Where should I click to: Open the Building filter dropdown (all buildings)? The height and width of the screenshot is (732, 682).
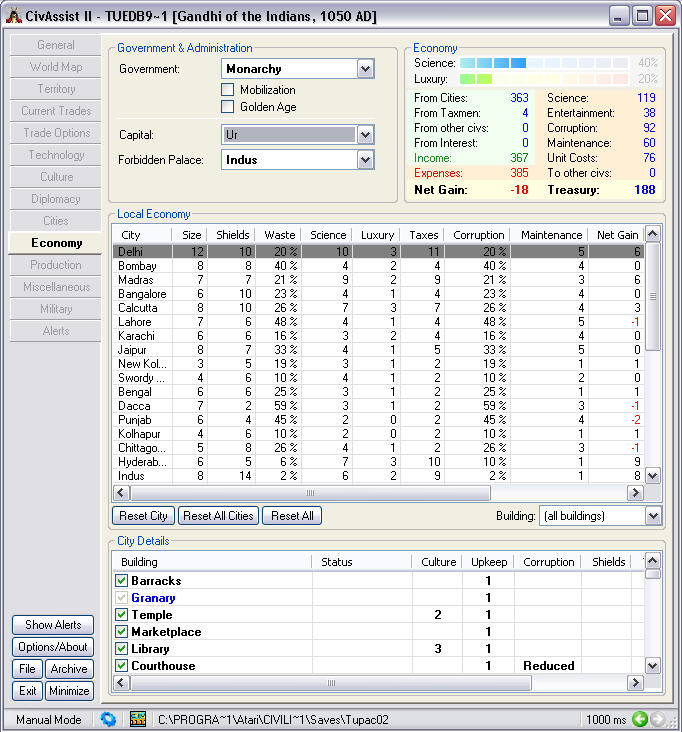click(x=600, y=516)
